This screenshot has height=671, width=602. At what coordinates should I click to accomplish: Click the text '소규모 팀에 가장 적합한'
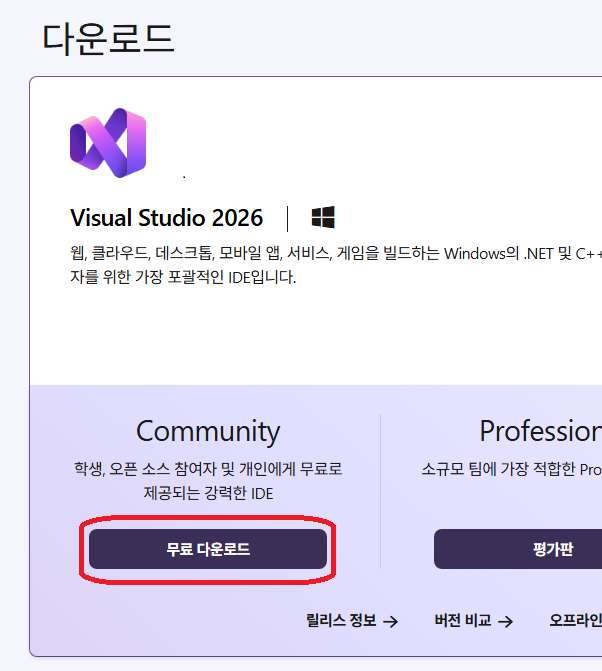(x=498, y=469)
